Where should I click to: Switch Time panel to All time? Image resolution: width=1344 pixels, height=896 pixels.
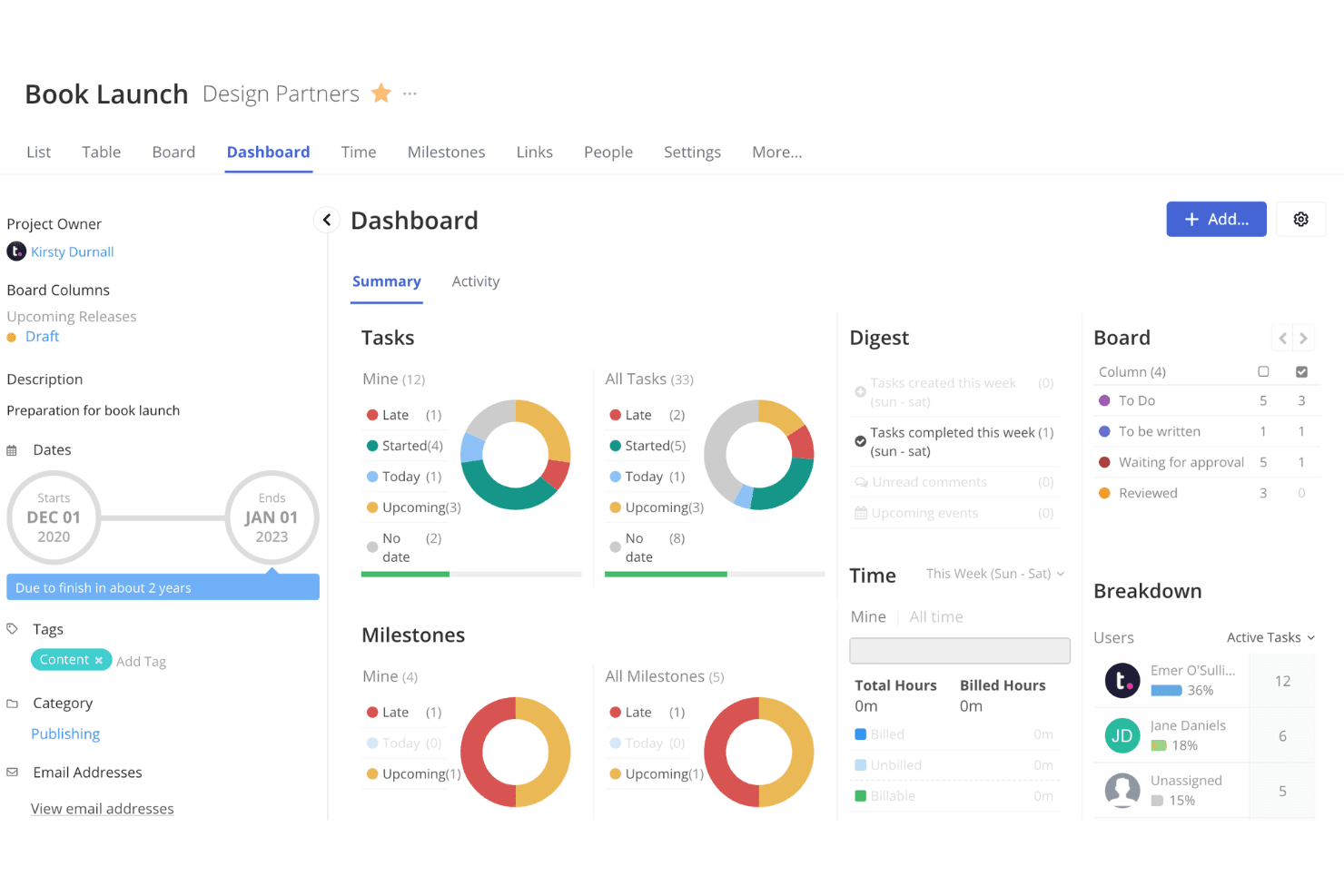pyautogui.click(x=936, y=616)
